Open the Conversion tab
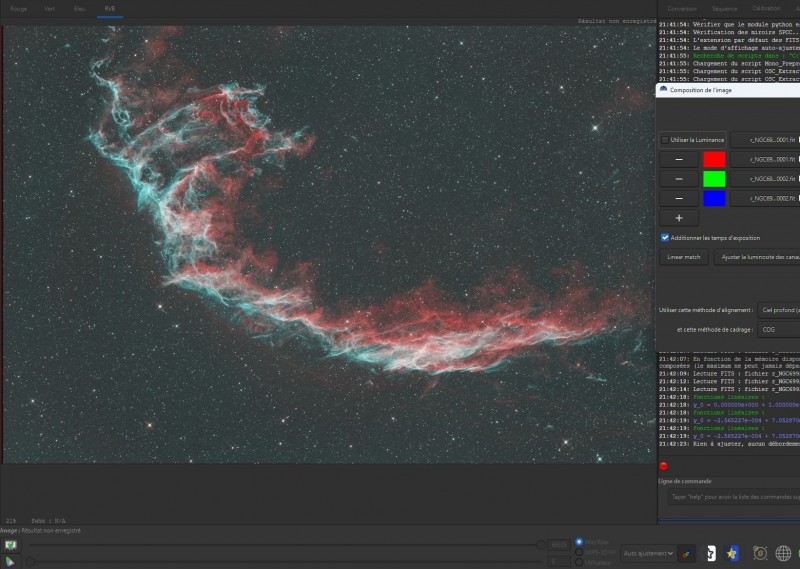 pos(682,9)
